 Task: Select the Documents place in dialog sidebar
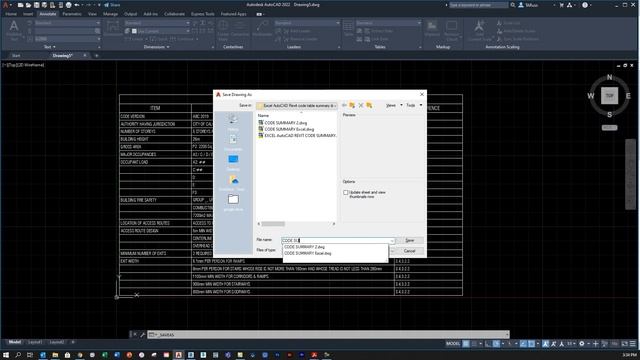tap(233, 142)
